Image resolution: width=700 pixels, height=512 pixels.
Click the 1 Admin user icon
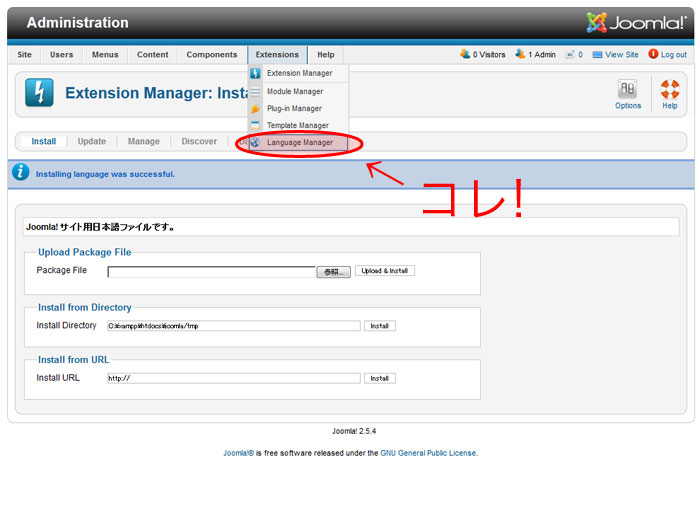tap(521, 54)
